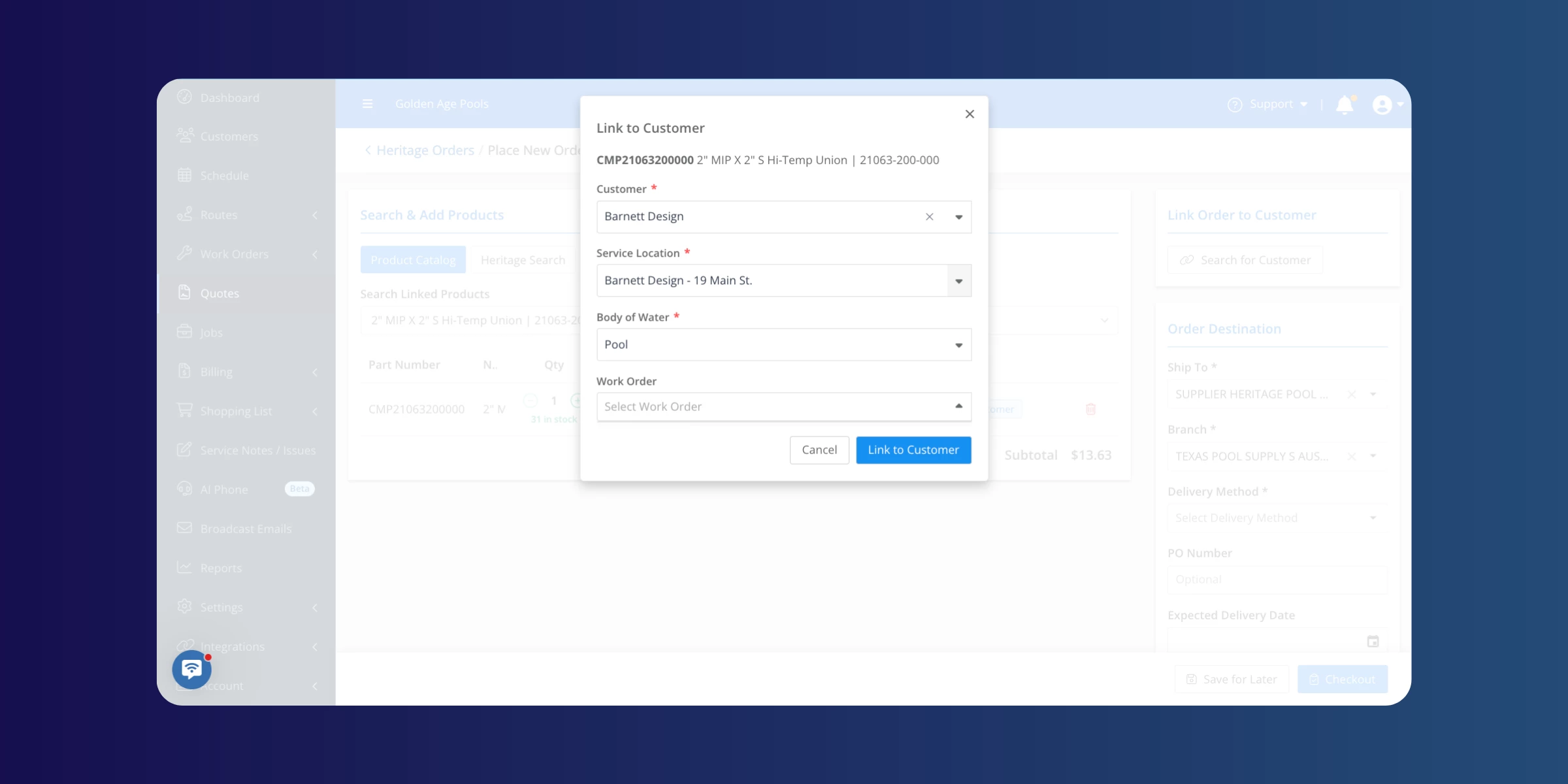Open AI Phone beta feature
This screenshot has width=1568, height=784.
pyautogui.click(x=224, y=489)
